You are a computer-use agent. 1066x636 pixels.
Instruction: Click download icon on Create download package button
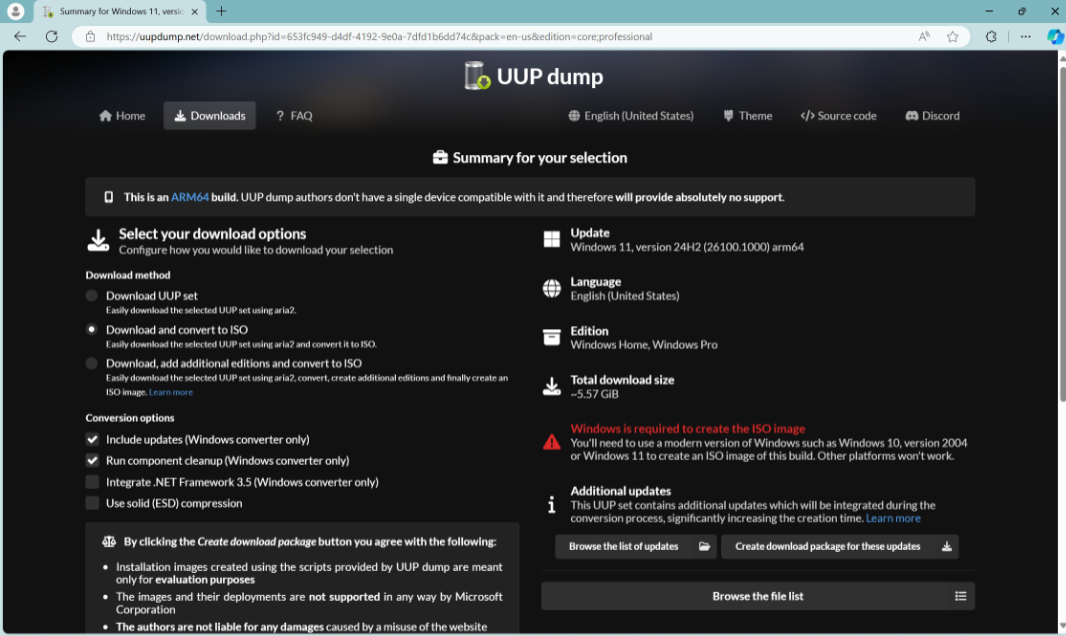[946, 546]
